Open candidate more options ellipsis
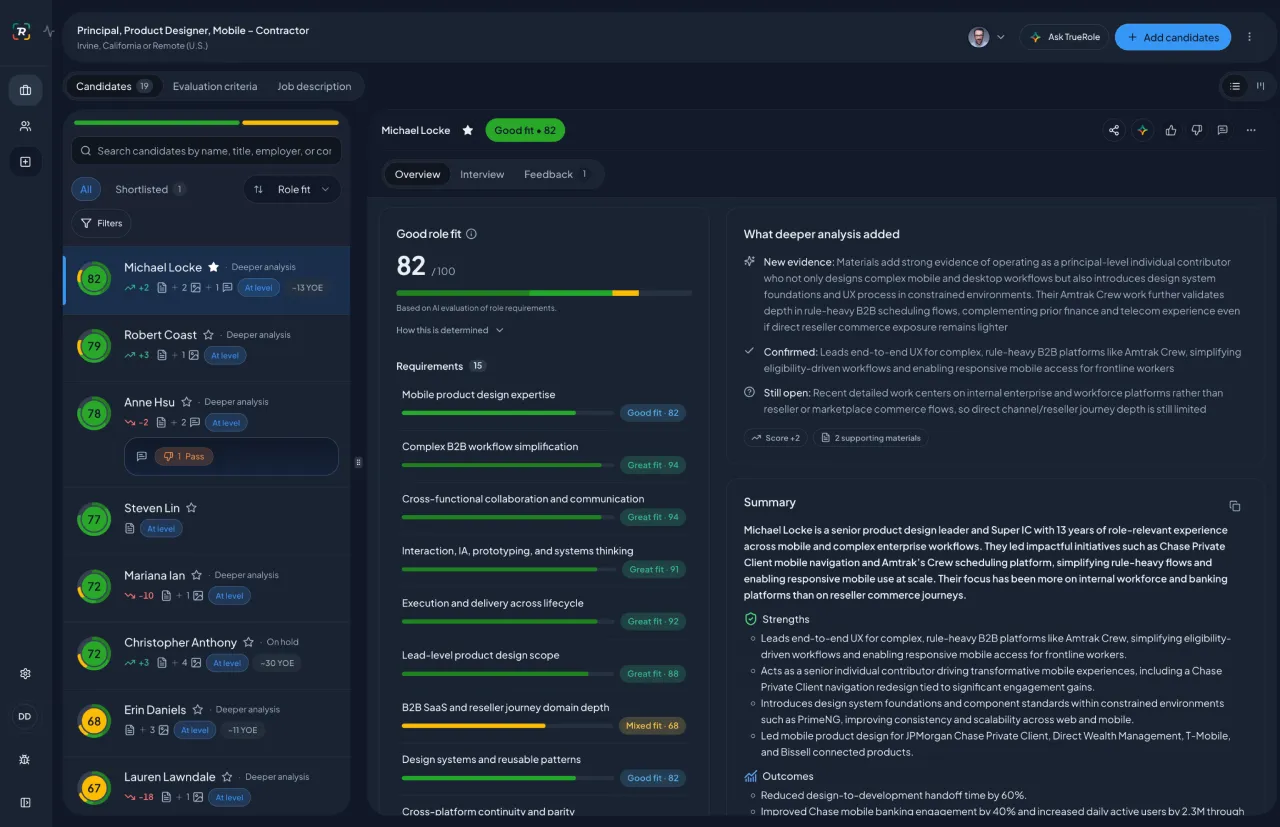This screenshot has height=827, width=1280. [1251, 130]
